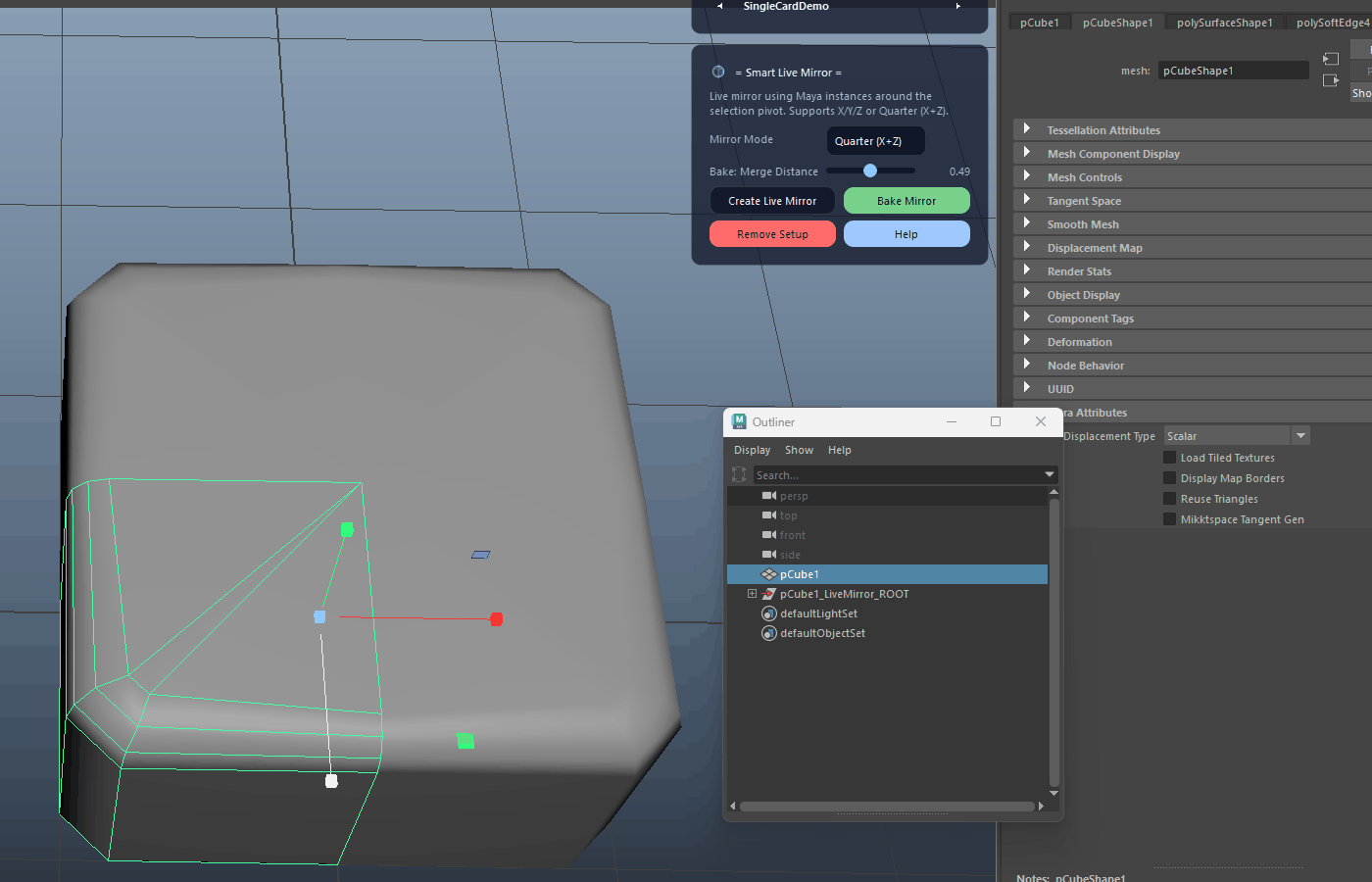The image size is (1372, 882).
Task: Open the Outliner Help menu
Action: (839, 450)
